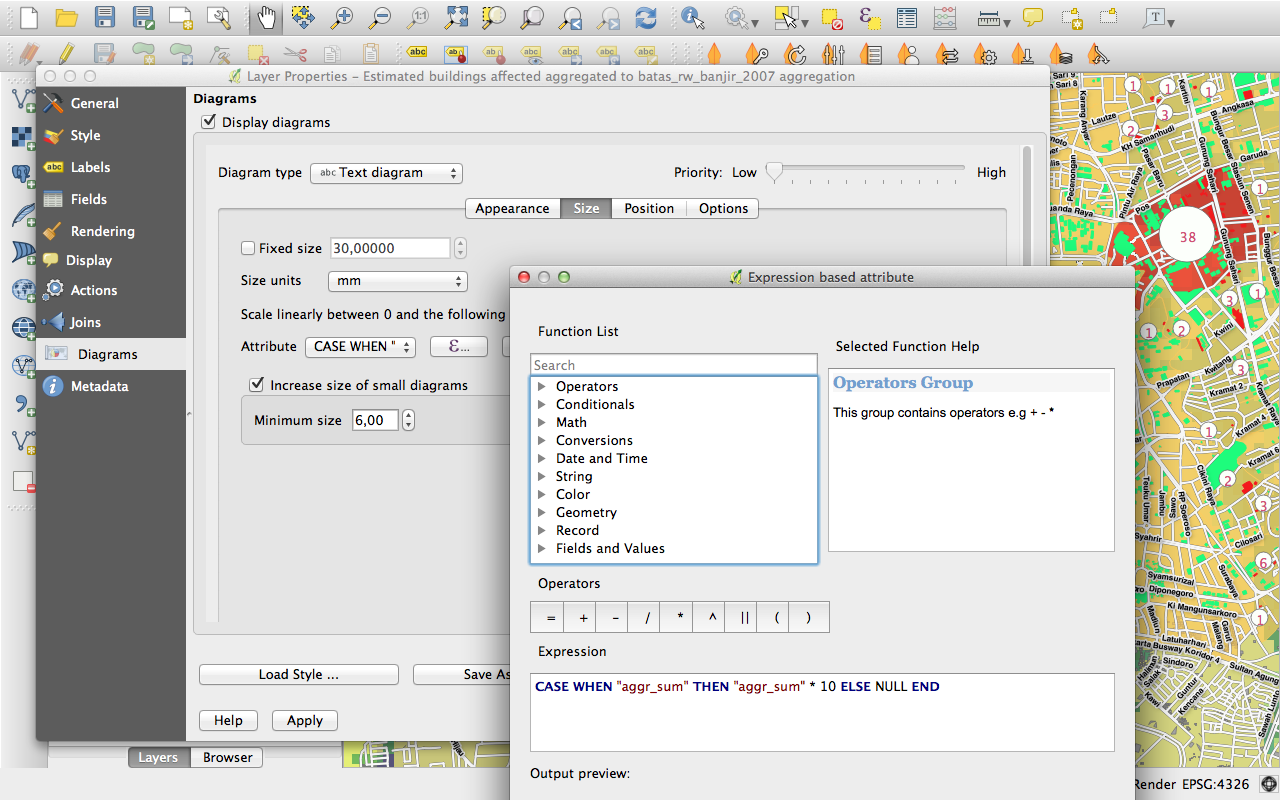Select the Zoom Full extent icon
Image resolution: width=1280 pixels, height=800 pixels.
pyautogui.click(x=456, y=18)
